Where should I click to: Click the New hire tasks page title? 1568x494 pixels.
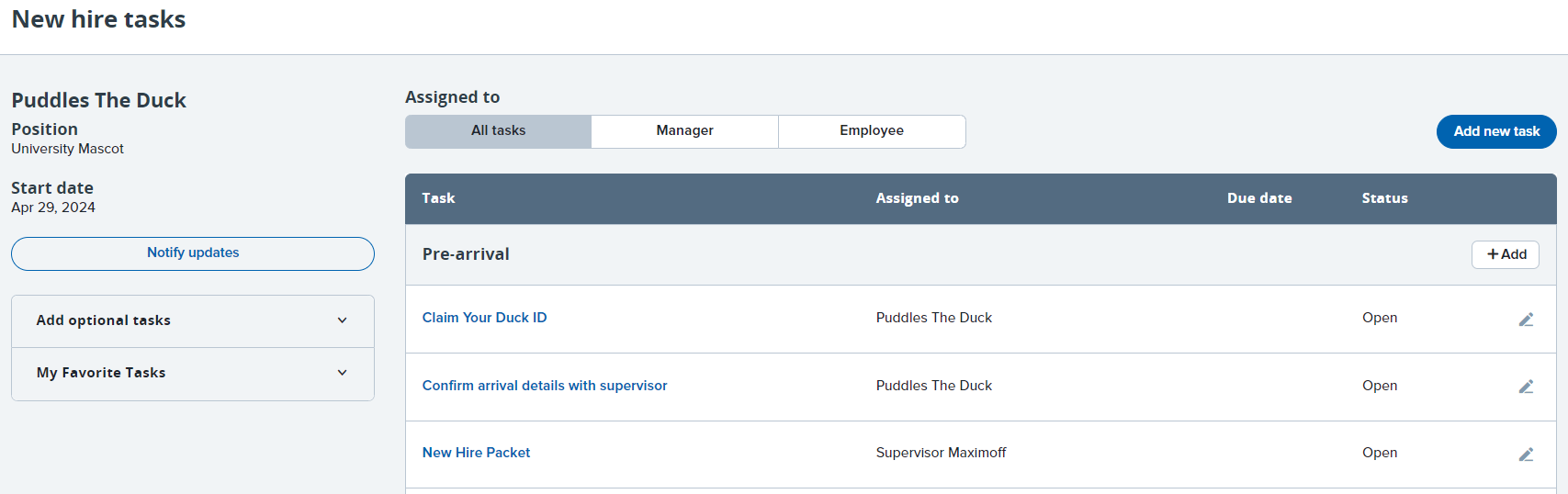coord(98,19)
